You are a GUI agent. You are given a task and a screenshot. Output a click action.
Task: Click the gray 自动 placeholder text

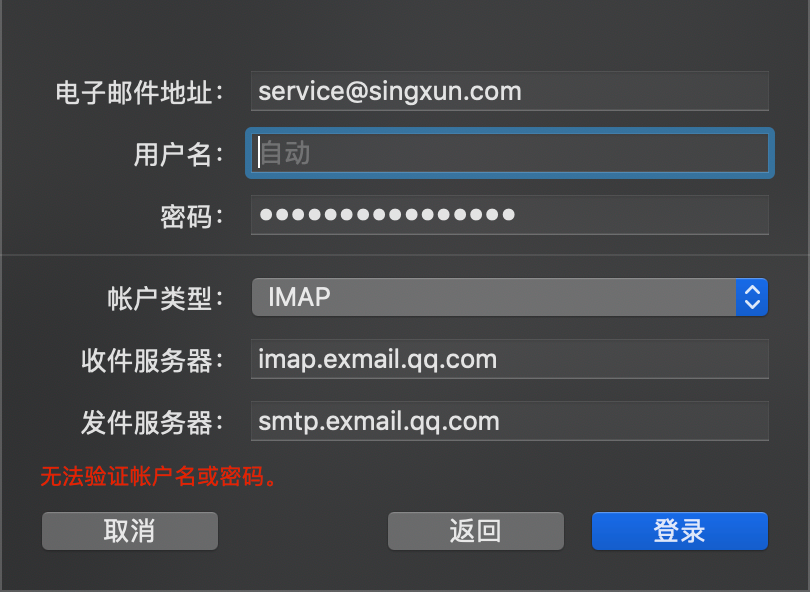[x=285, y=153]
